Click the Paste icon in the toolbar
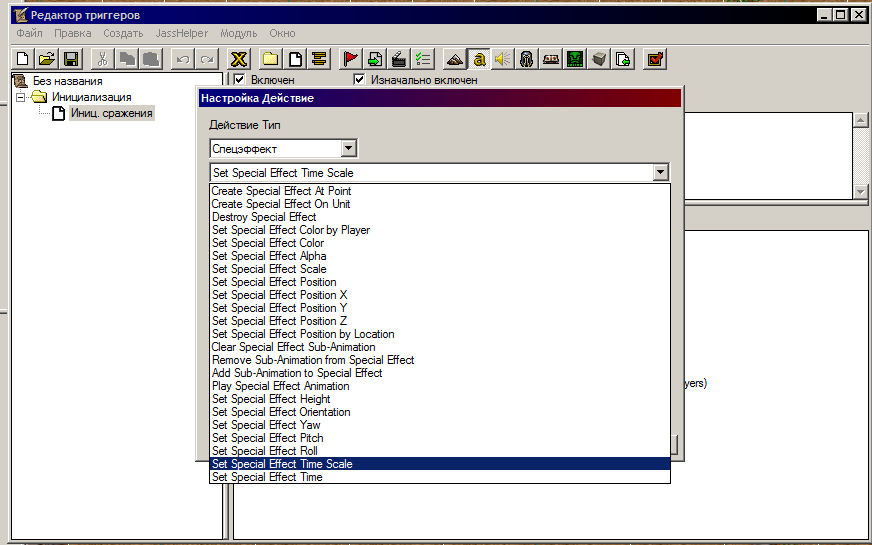The width and height of the screenshot is (872, 545). coord(151,58)
